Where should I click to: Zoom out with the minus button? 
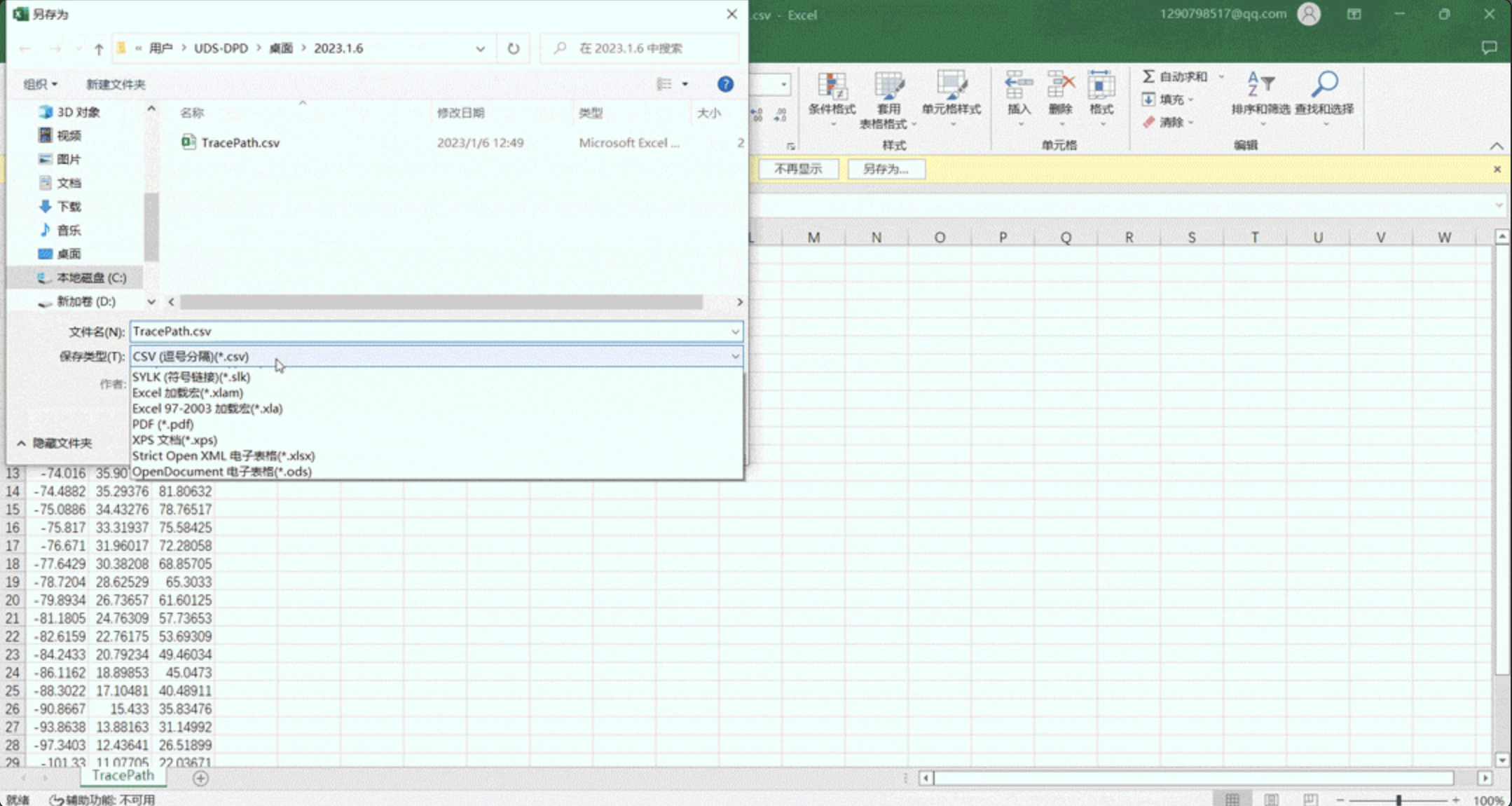click(1340, 800)
